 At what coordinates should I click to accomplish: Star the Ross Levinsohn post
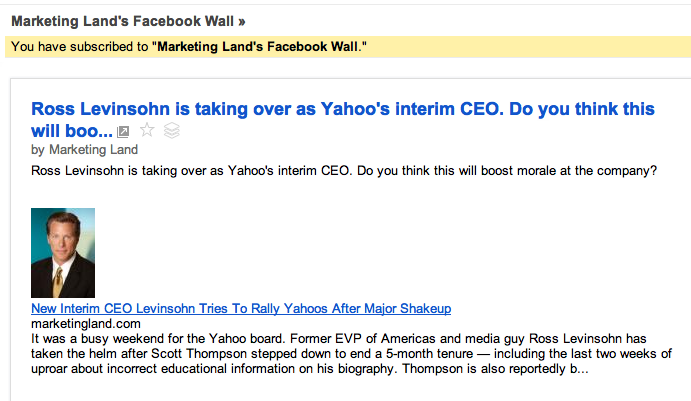pos(147,130)
